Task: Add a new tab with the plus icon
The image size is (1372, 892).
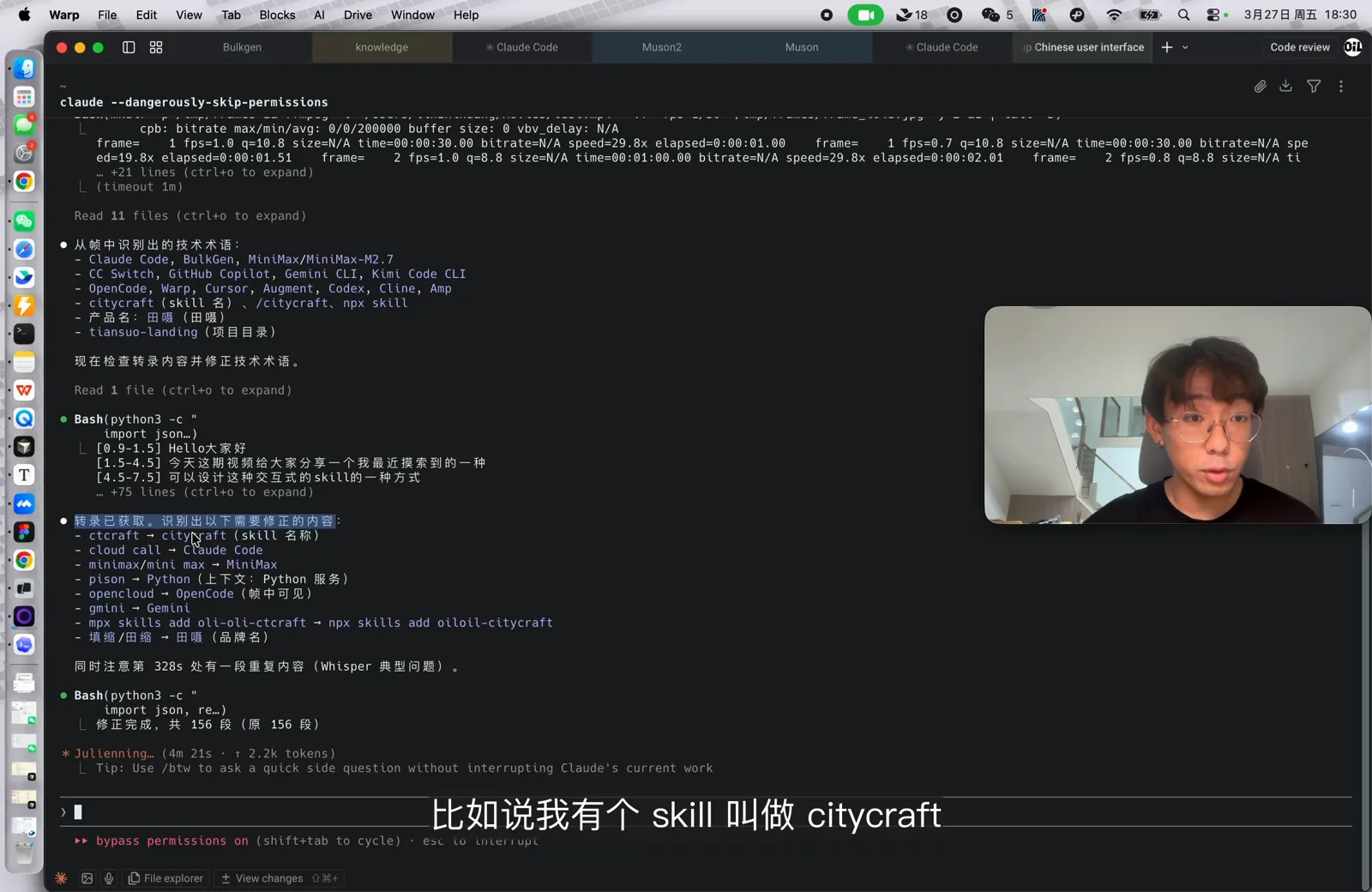Action: coord(1167,47)
